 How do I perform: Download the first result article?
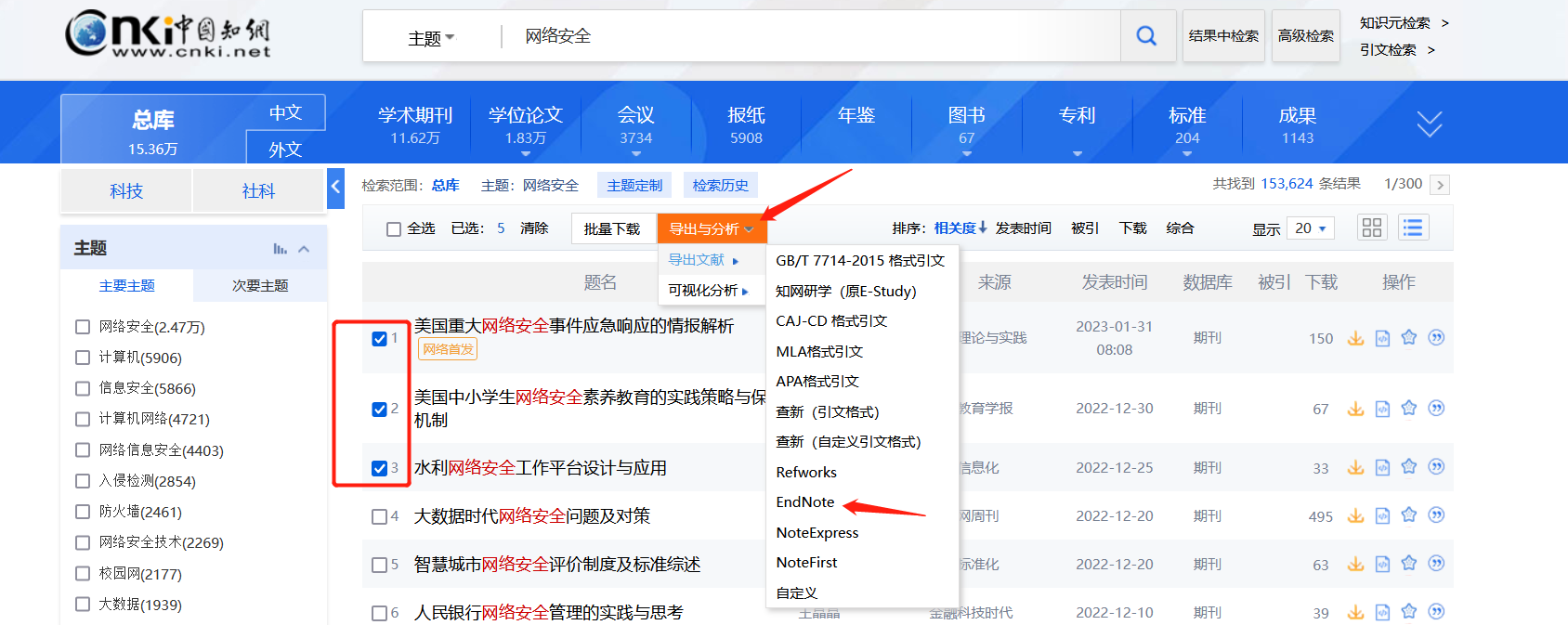1356,338
